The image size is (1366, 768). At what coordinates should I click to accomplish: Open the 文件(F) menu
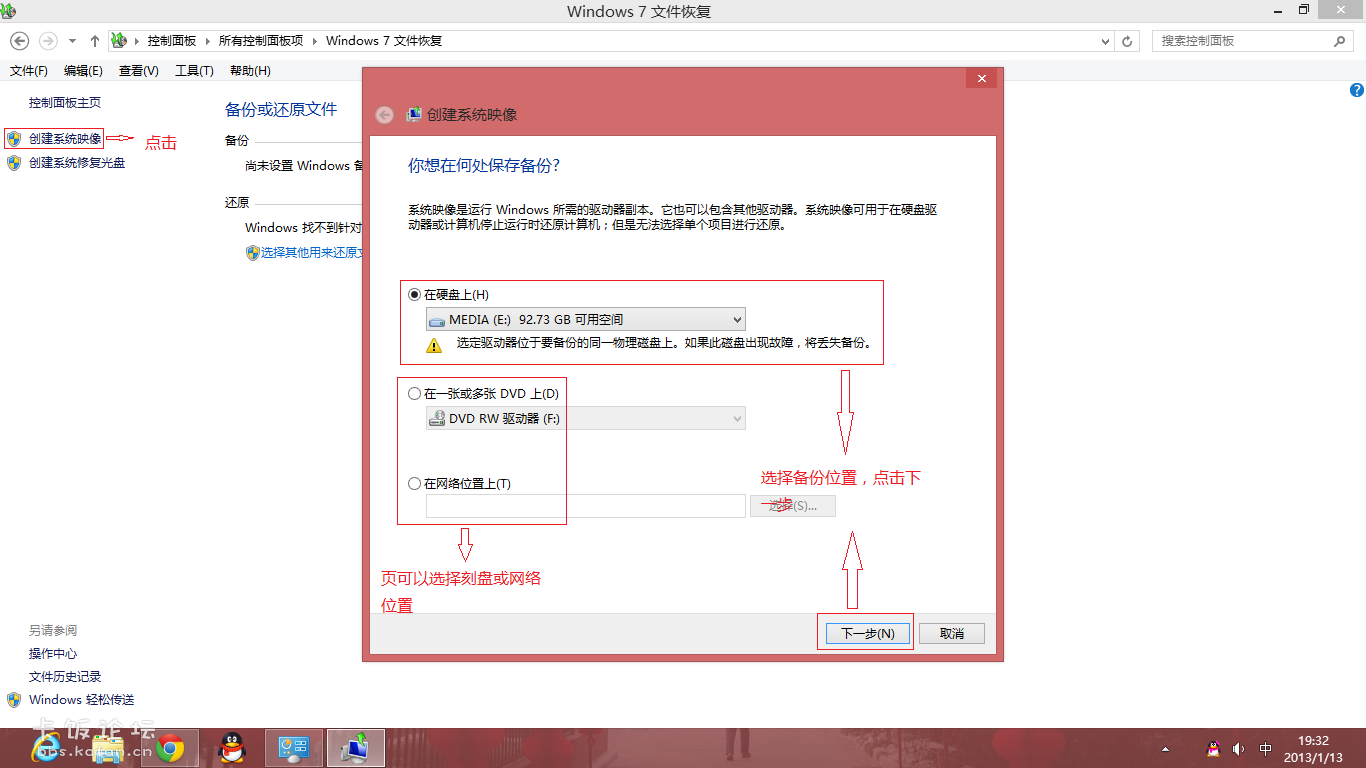[x=29, y=71]
